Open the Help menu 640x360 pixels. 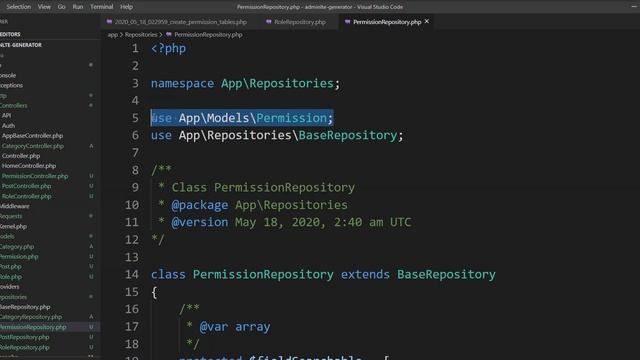click(x=127, y=7)
